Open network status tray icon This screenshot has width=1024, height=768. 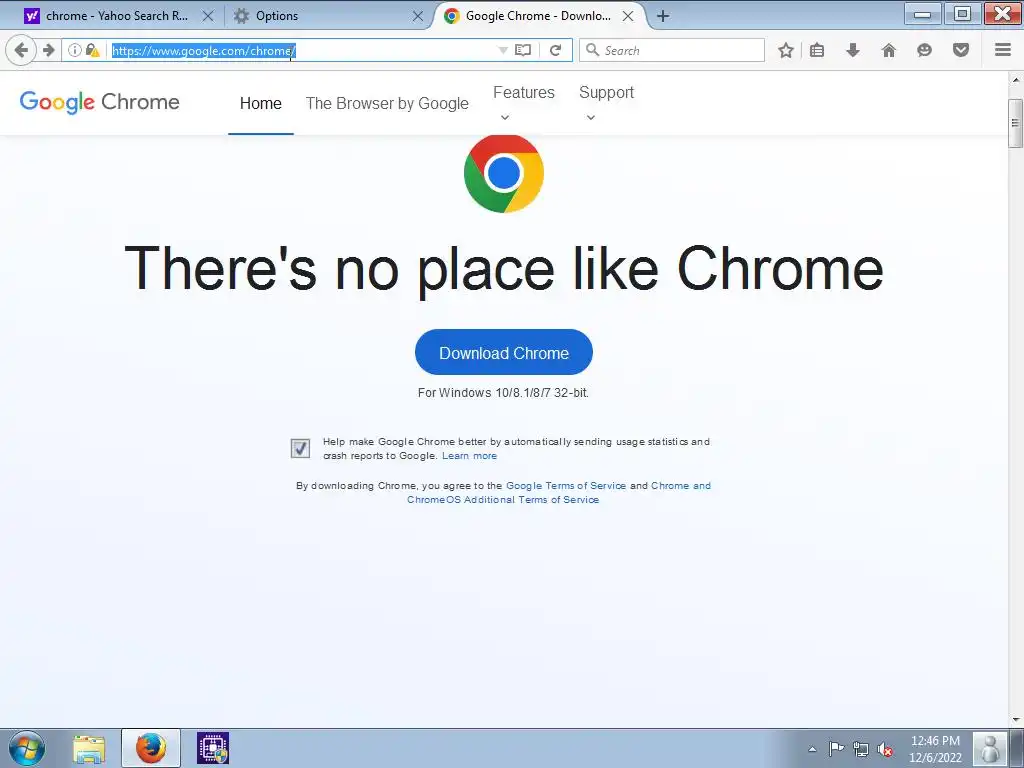[861, 749]
